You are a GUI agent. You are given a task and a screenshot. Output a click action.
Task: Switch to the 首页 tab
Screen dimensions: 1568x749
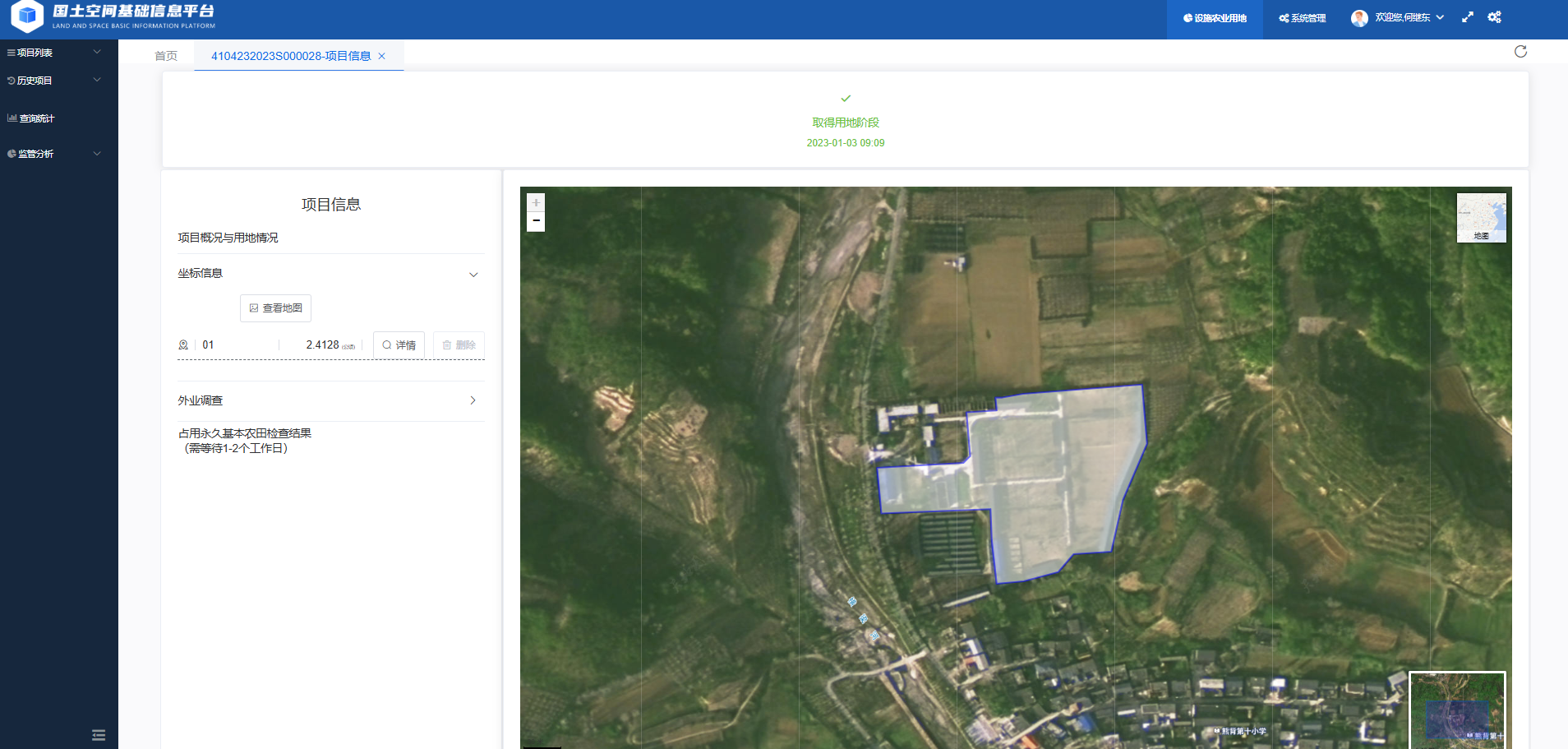coord(166,56)
